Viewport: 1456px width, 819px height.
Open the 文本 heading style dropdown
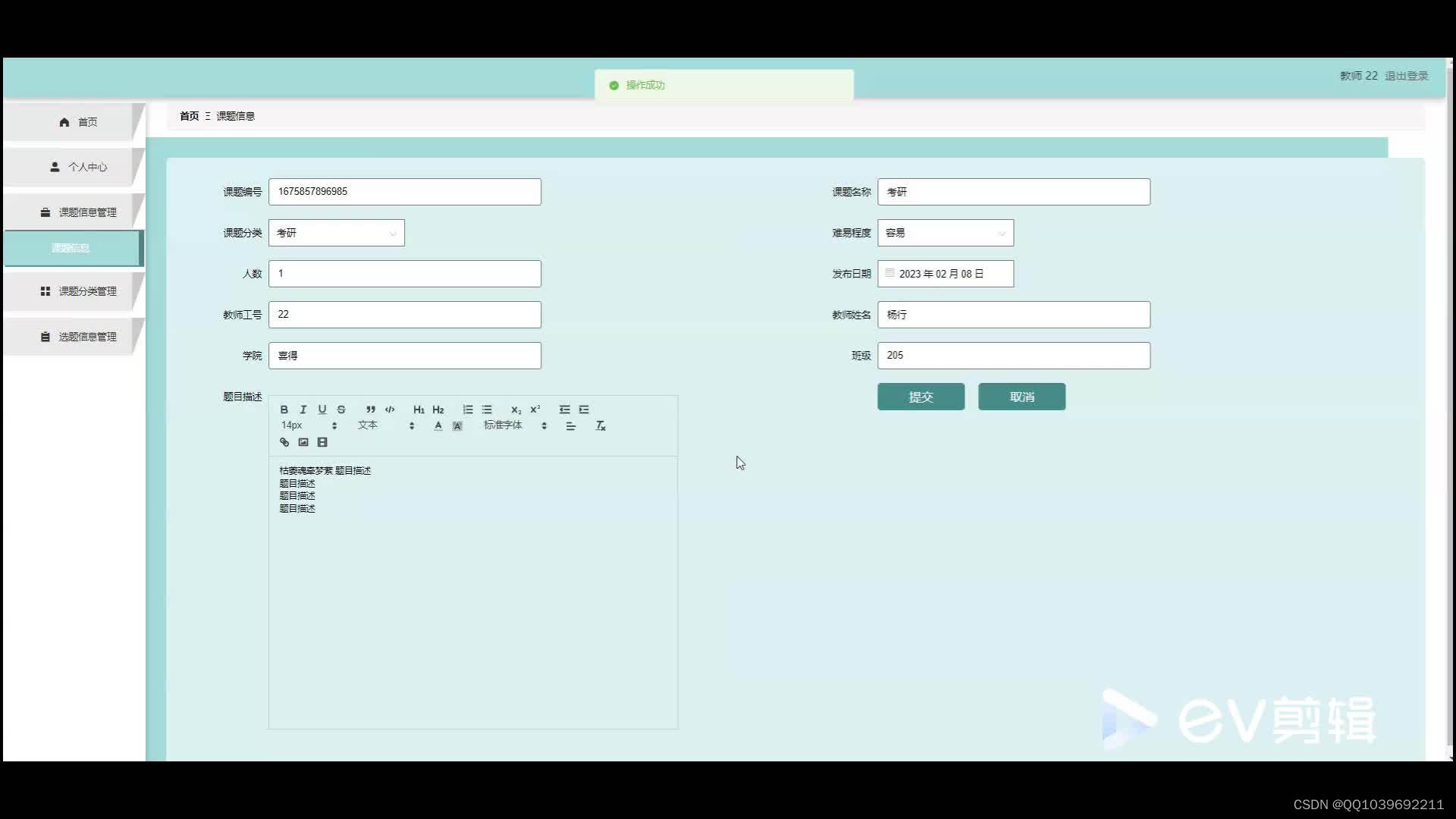[386, 425]
